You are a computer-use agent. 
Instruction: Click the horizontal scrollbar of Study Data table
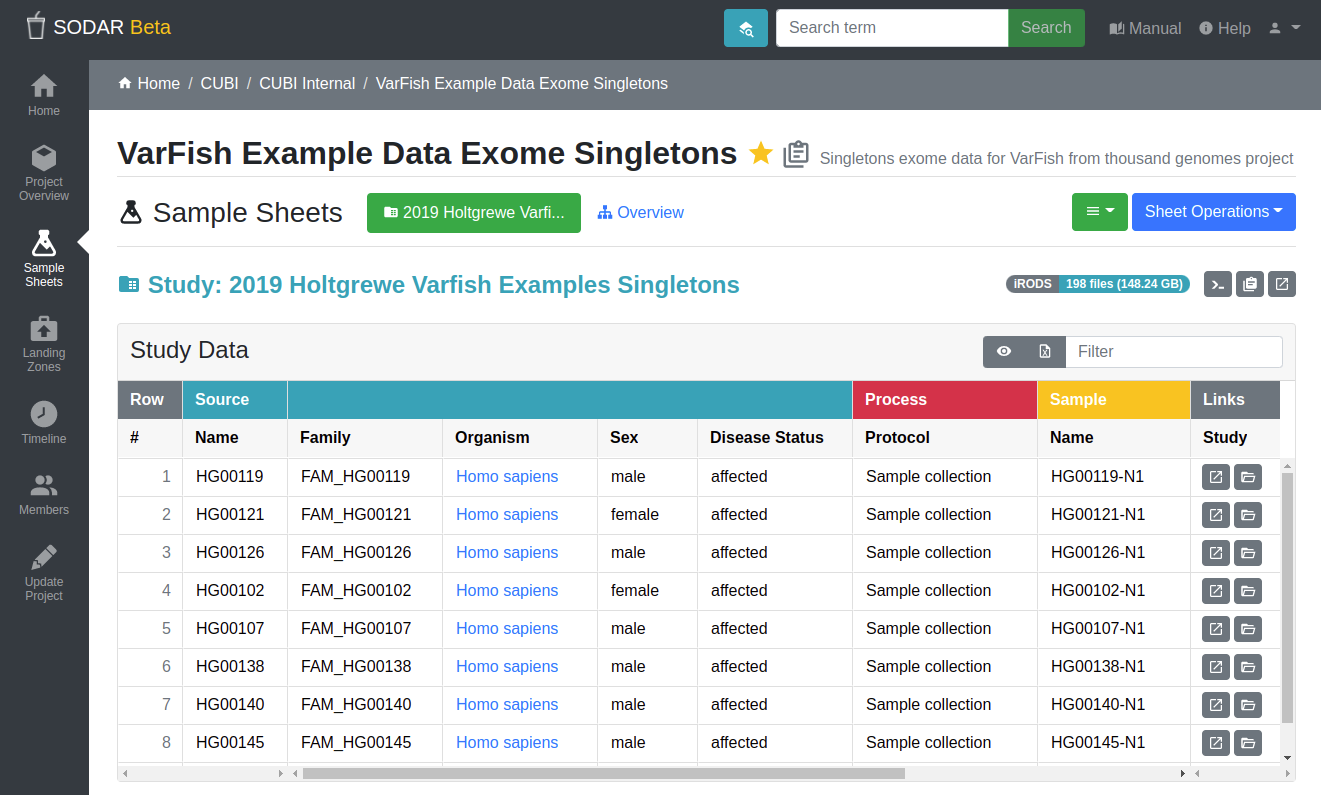(603, 773)
